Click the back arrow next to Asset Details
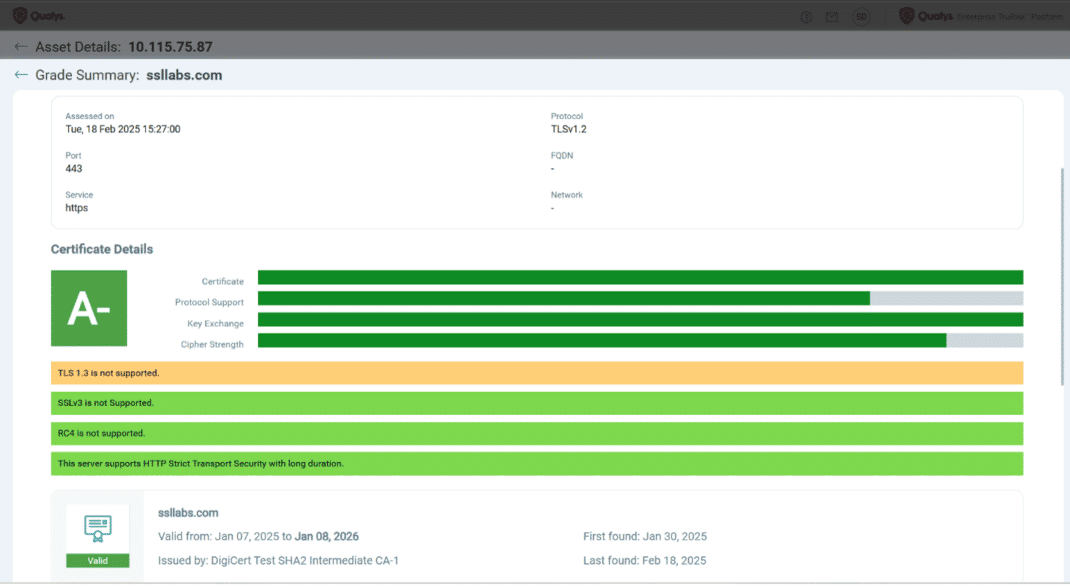Screen dimensions: 1070x587 (x=21, y=46)
